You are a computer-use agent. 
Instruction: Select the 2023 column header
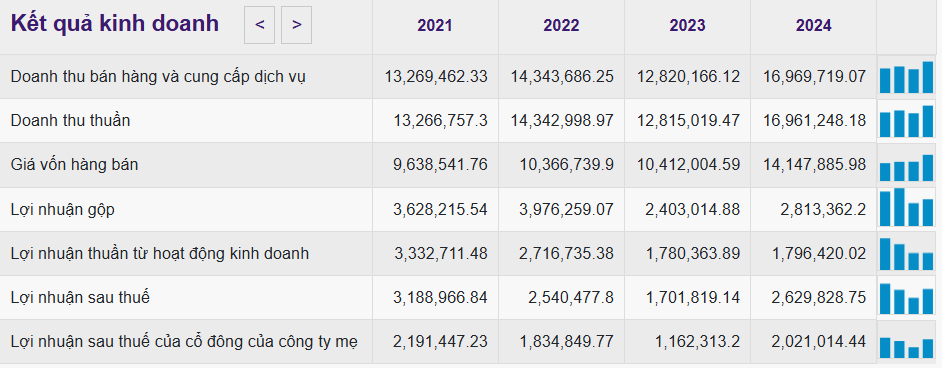click(x=687, y=25)
